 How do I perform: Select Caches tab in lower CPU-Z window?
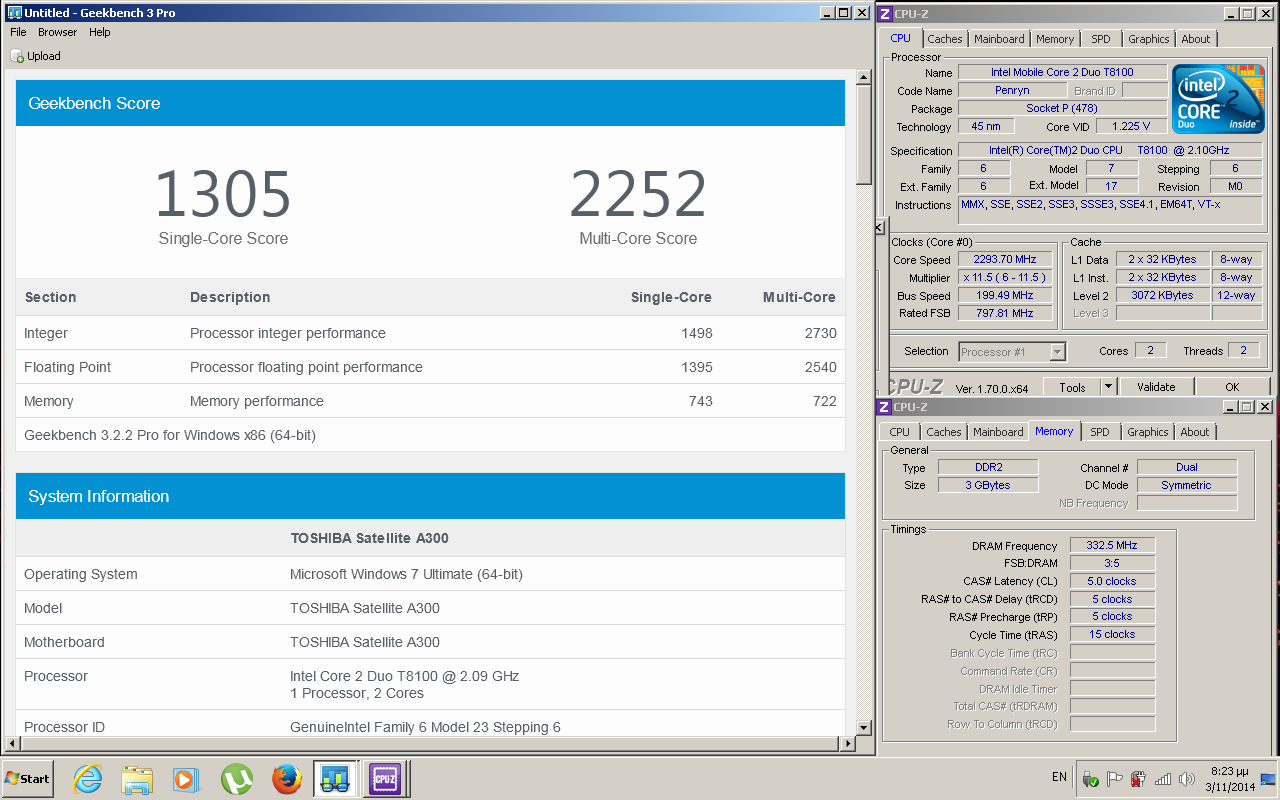943,432
